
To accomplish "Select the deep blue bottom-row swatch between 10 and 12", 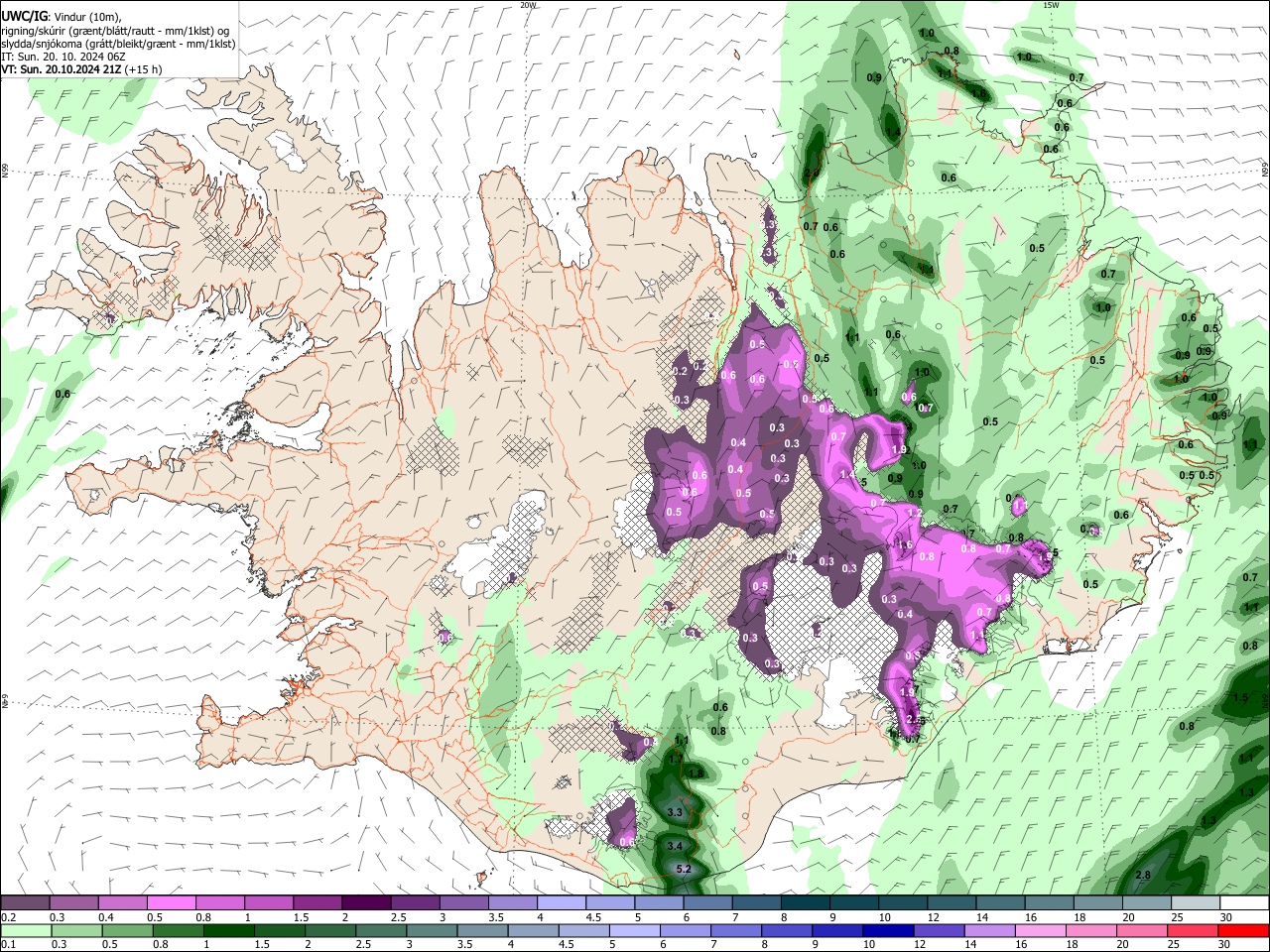I will pos(888,930).
